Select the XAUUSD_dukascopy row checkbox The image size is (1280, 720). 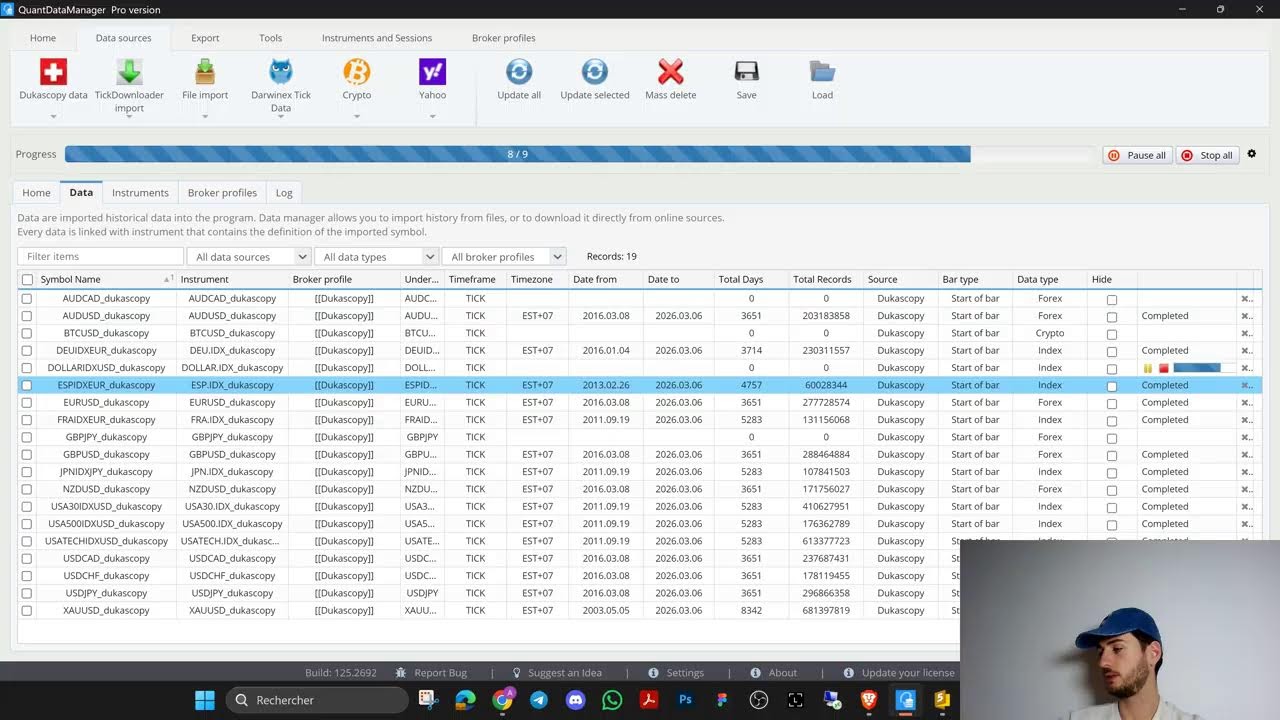[x=27, y=610]
